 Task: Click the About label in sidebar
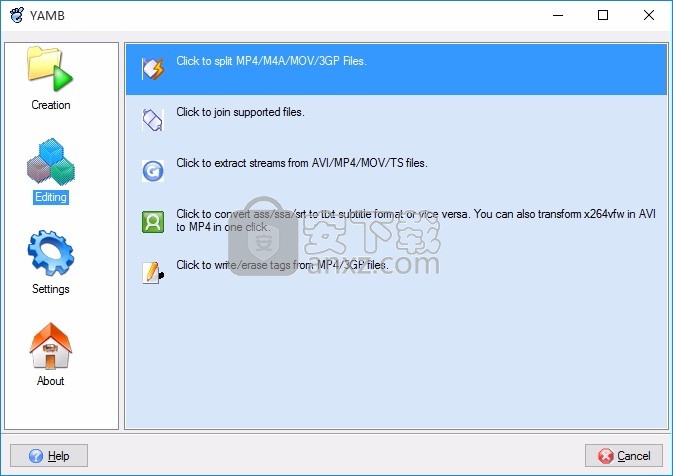coord(51,381)
